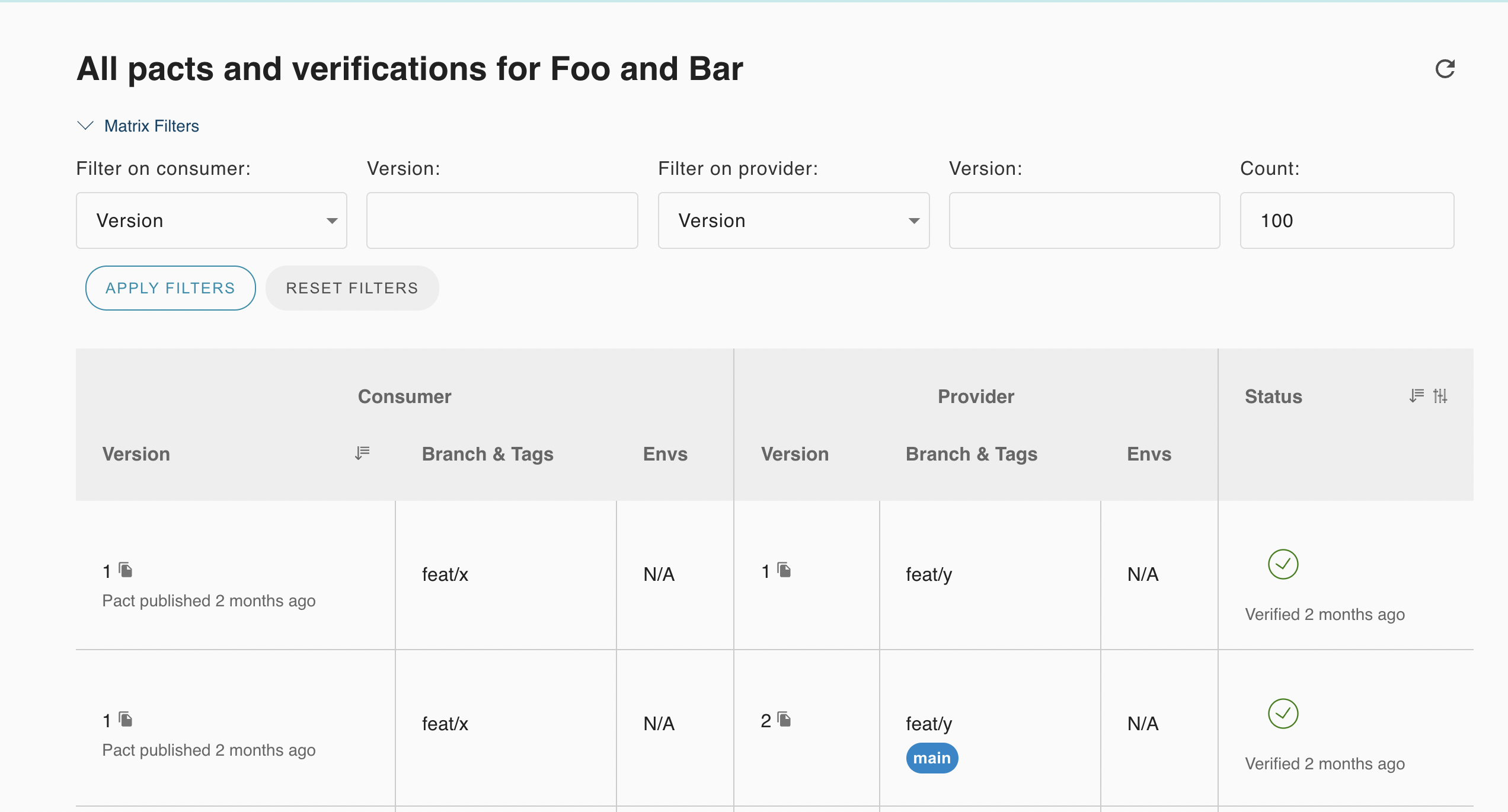Open the Filter on provider dropdown
This screenshot has height=812, width=1508.
pos(793,220)
